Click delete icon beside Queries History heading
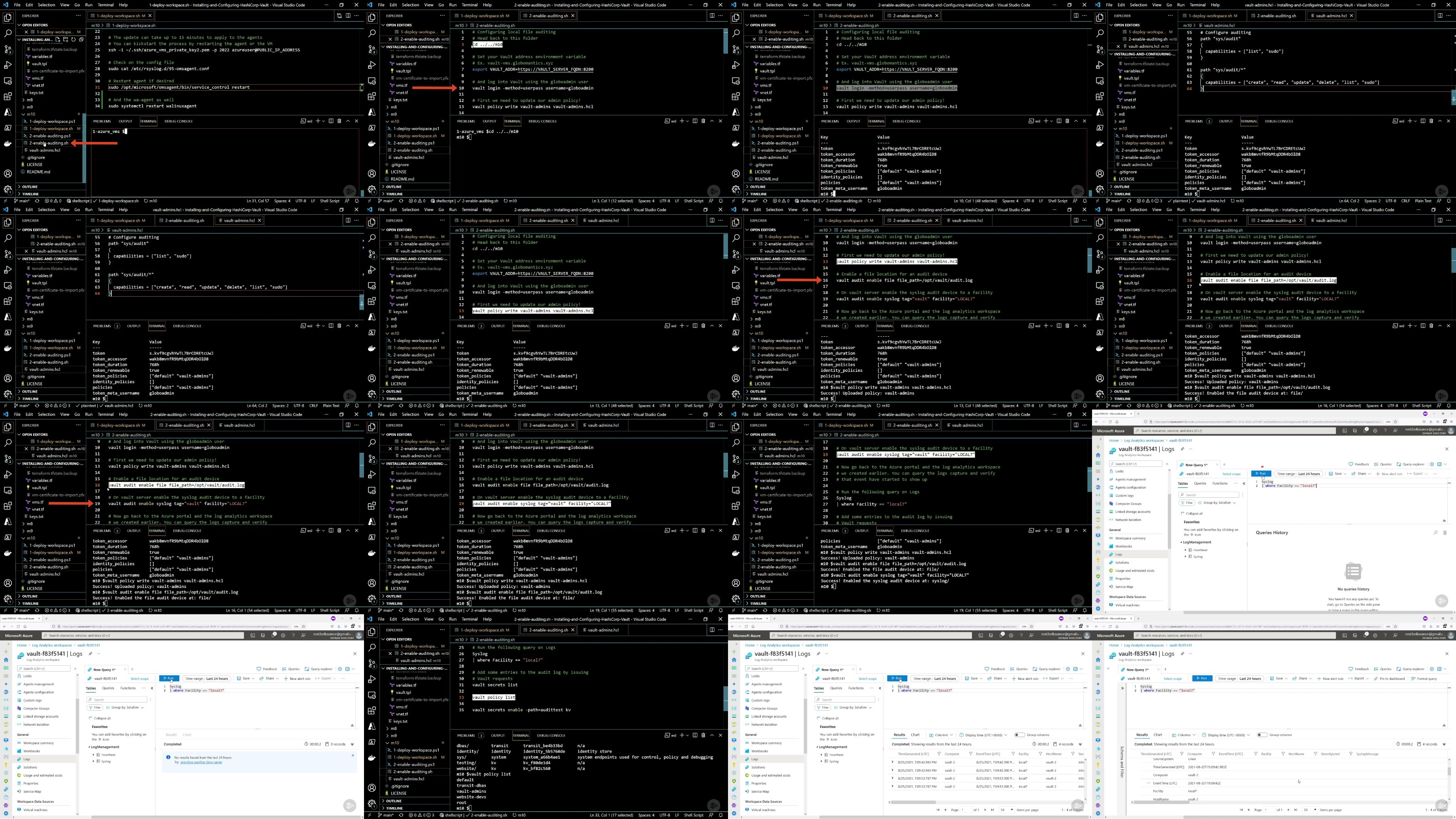1456x819 pixels. (x=1445, y=532)
